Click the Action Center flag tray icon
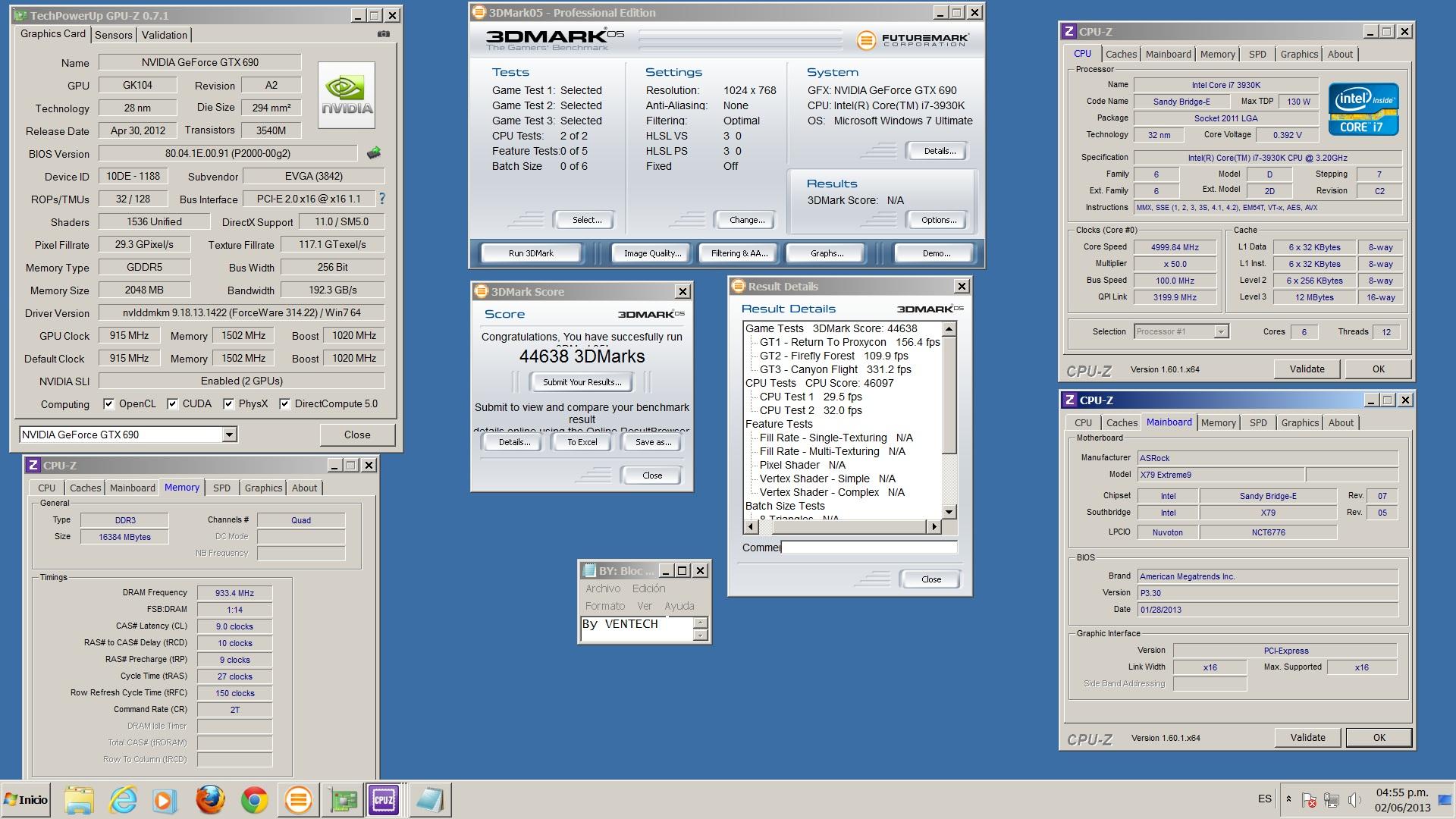1456x819 pixels. tap(1309, 800)
